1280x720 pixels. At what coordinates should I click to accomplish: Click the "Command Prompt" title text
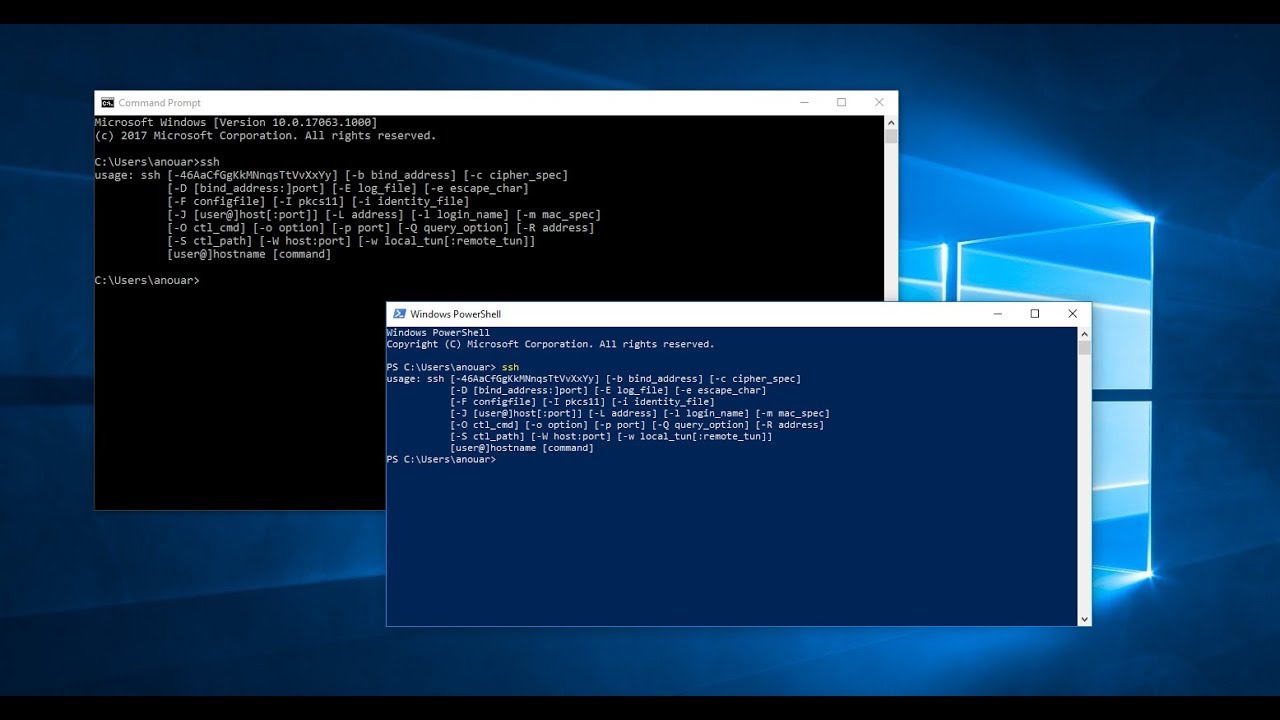pyautogui.click(x=159, y=103)
